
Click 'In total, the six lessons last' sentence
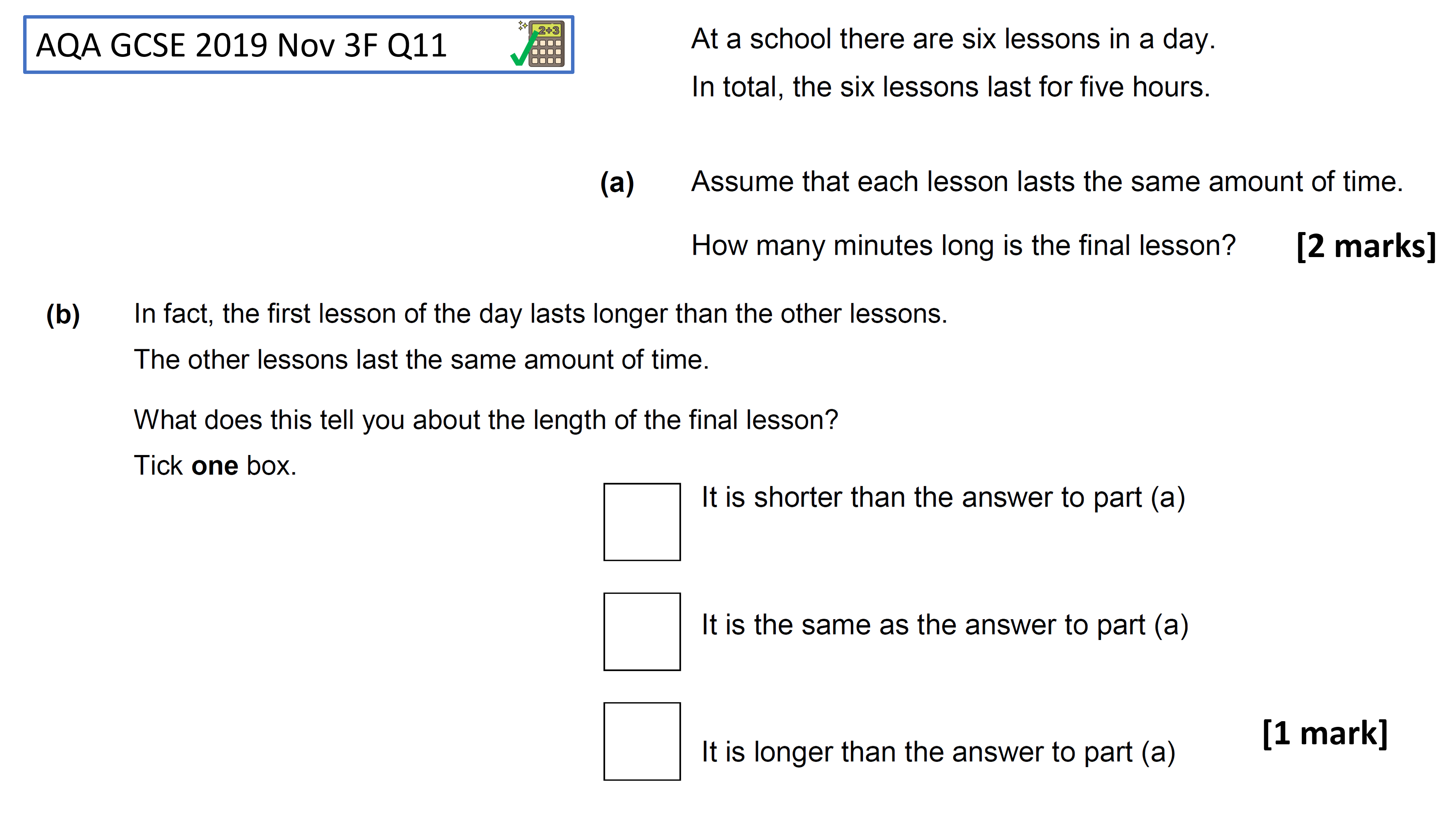click(951, 87)
